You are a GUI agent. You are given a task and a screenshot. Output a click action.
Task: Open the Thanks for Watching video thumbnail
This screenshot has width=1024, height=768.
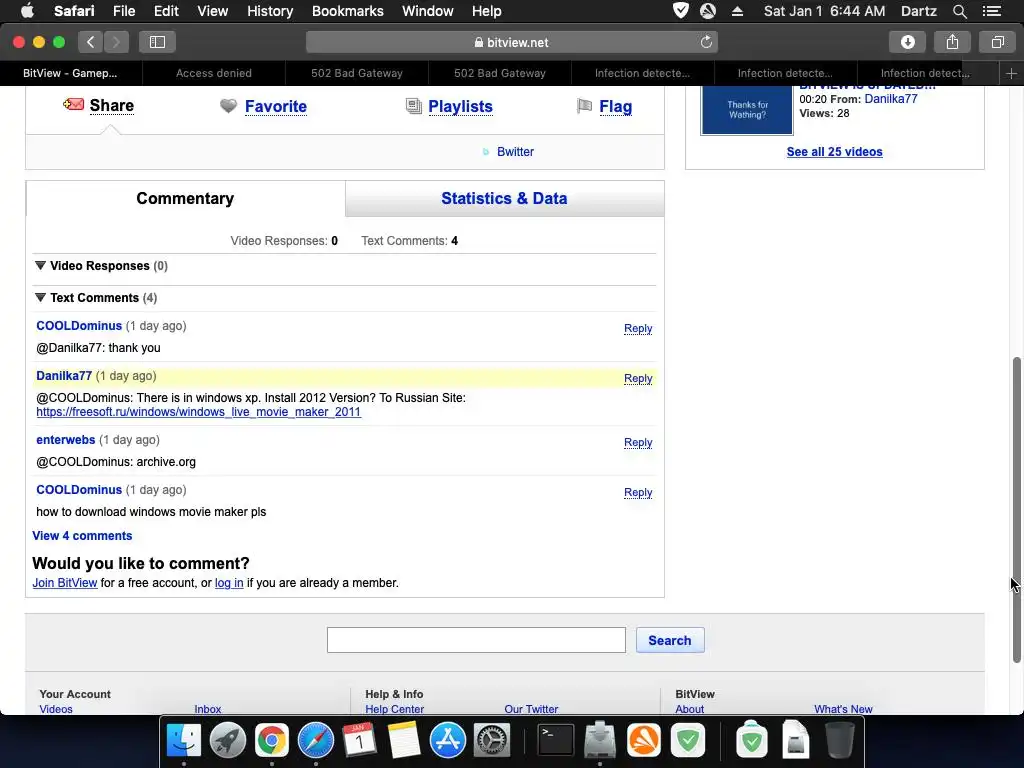(x=747, y=110)
